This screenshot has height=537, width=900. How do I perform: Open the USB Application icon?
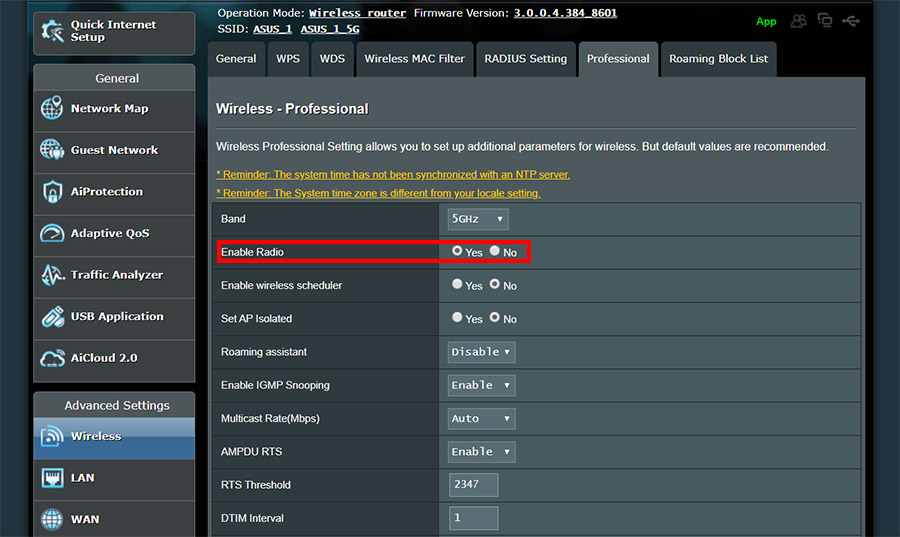click(x=52, y=316)
